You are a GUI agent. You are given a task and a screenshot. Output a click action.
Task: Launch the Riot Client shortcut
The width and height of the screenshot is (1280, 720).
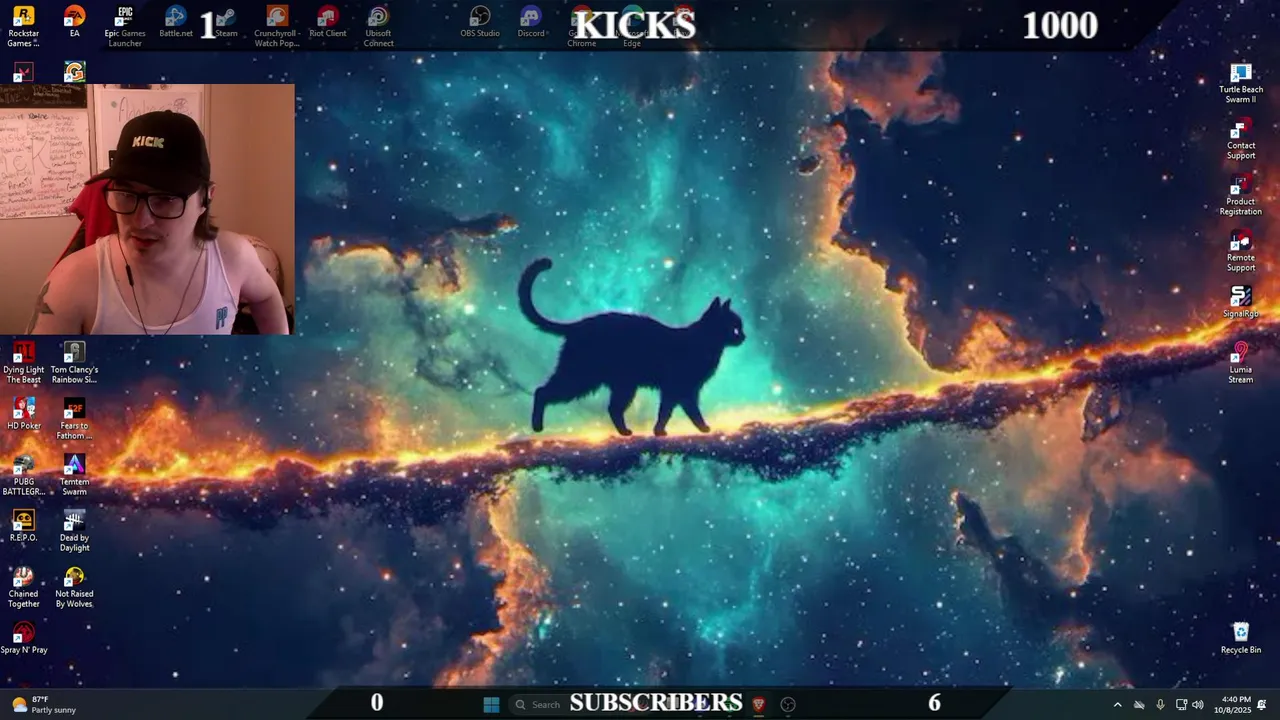[x=327, y=22]
